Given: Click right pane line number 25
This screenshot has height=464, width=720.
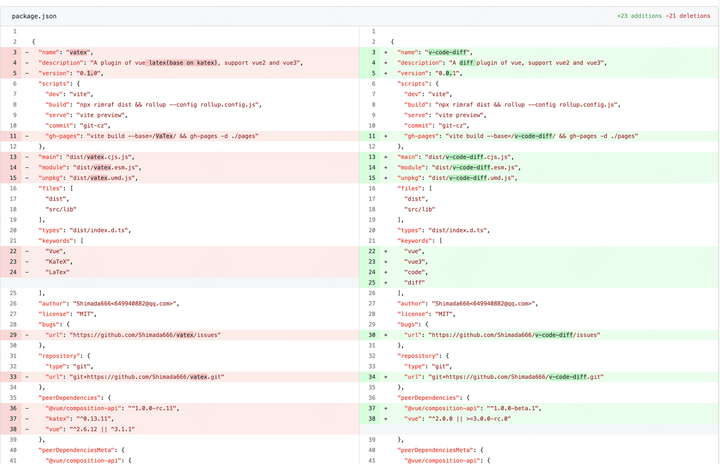Looking at the screenshot, I should pyautogui.click(x=373, y=282).
